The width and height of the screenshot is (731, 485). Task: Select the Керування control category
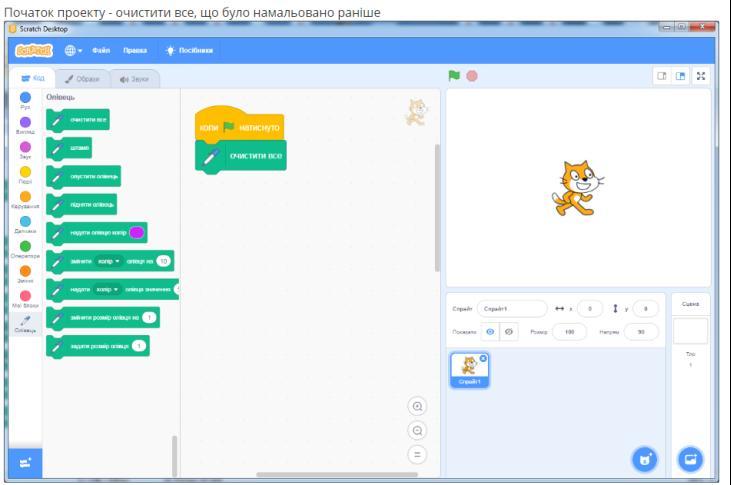pos(25,200)
